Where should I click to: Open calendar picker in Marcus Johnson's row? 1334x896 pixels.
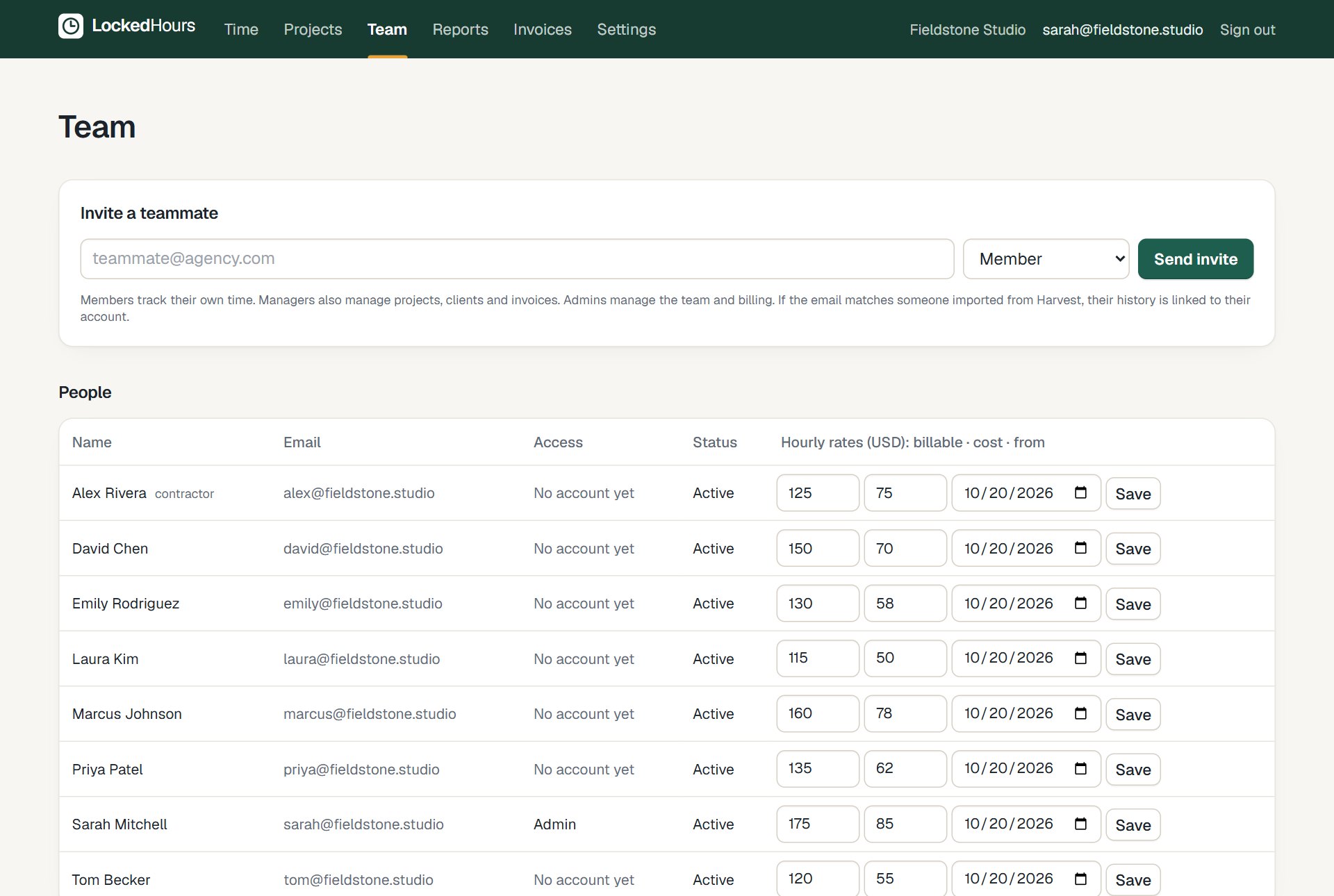[1080, 713]
